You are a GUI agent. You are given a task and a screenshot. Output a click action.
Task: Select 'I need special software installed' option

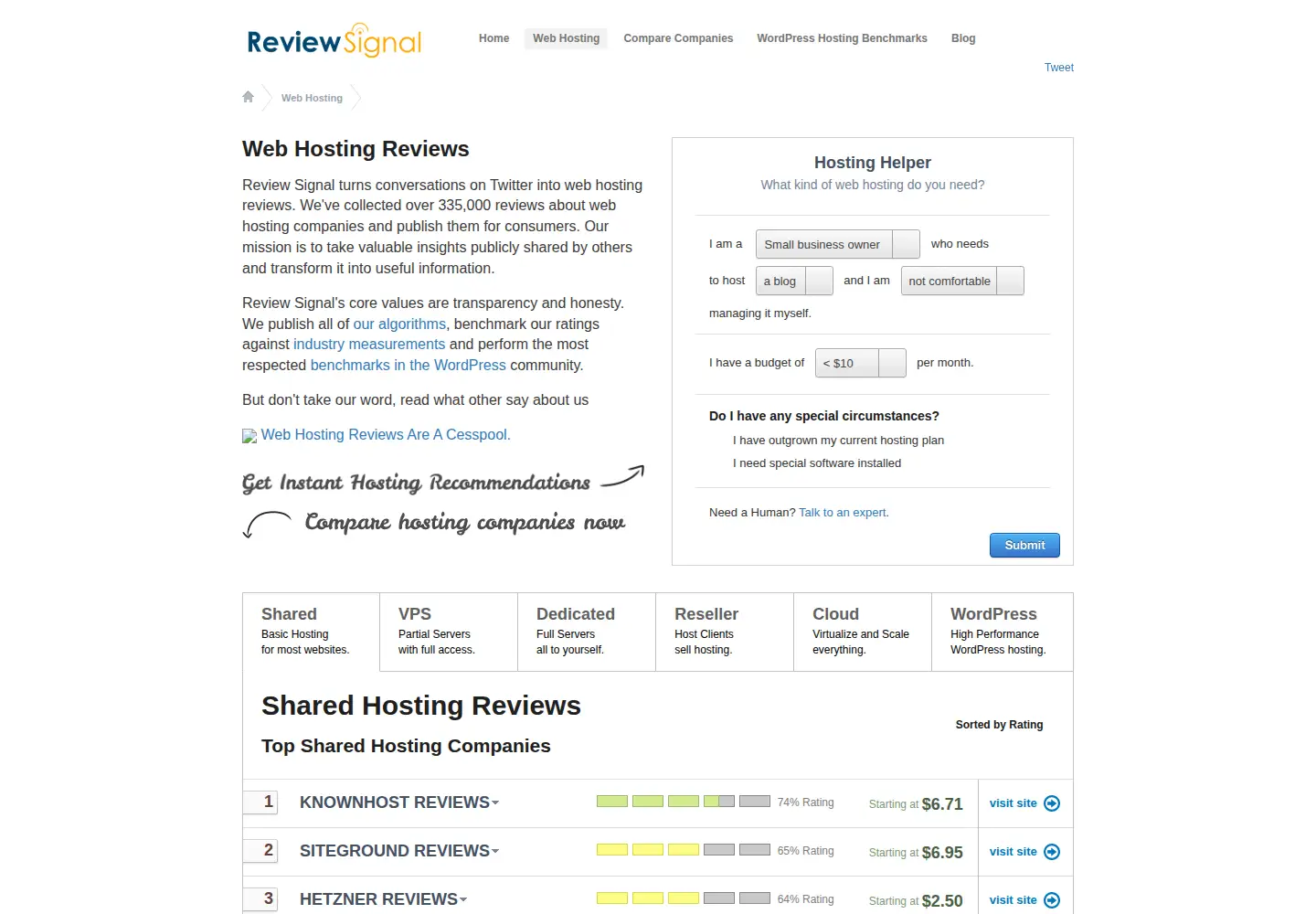(x=817, y=463)
